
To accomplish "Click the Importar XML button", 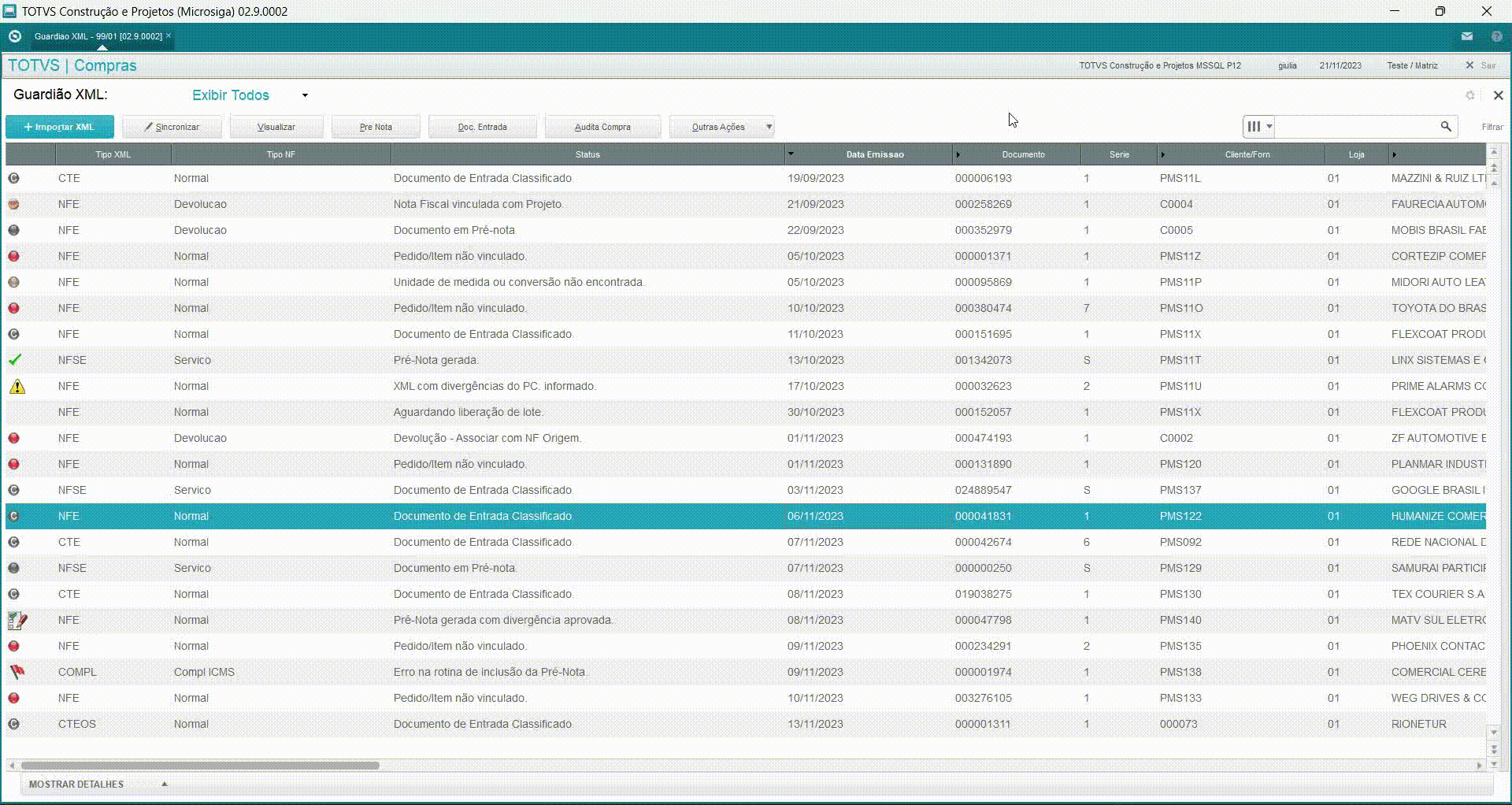I will pyautogui.click(x=60, y=127).
